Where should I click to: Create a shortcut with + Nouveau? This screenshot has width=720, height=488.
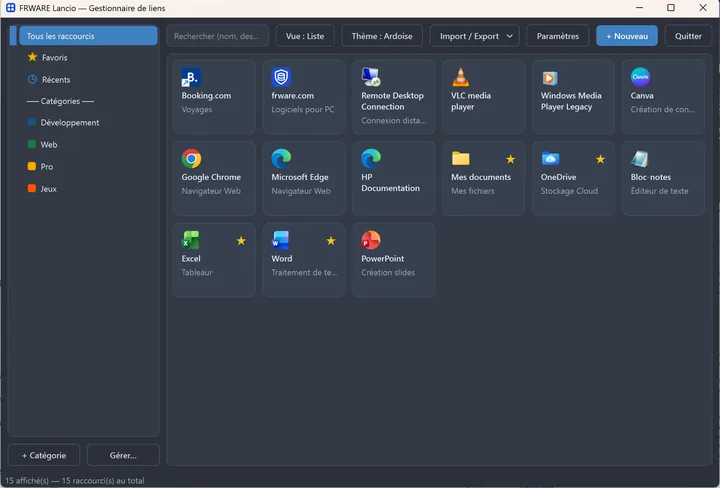[x=627, y=36]
